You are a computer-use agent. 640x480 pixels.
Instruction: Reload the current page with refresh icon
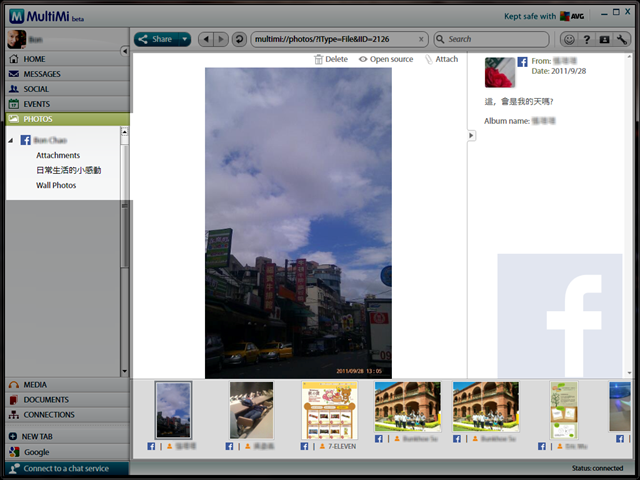click(239, 39)
